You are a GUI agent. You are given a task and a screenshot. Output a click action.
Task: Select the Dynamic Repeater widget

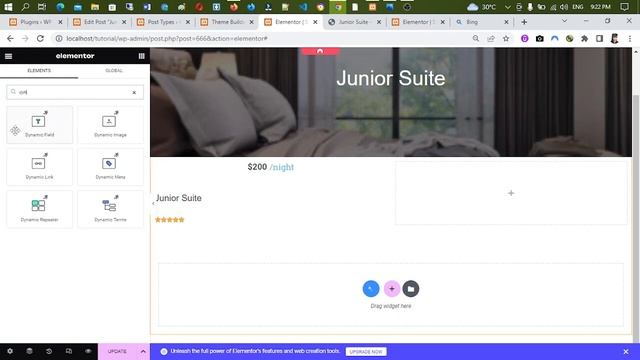pyautogui.click(x=40, y=209)
